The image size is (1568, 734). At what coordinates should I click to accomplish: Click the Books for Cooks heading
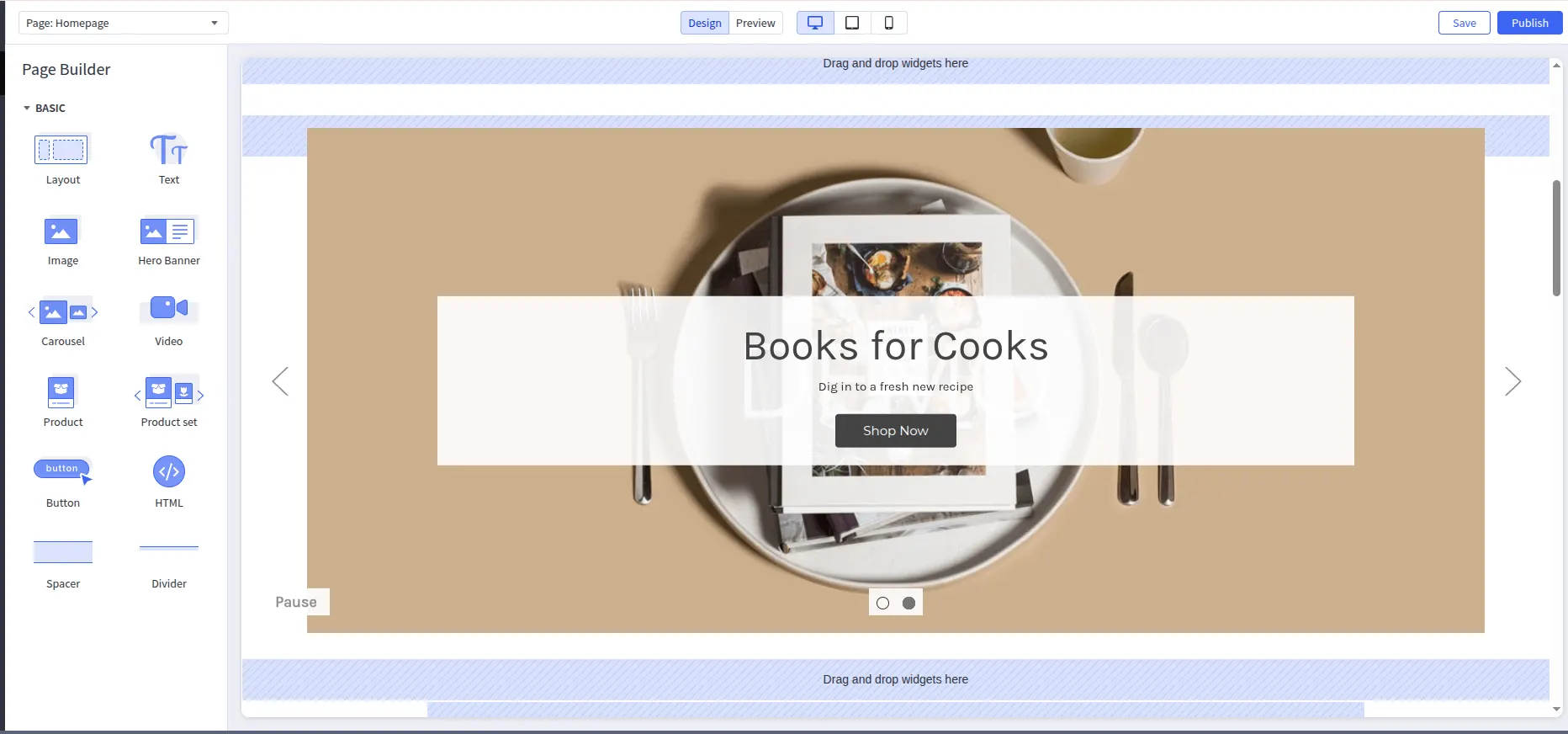coord(896,346)
